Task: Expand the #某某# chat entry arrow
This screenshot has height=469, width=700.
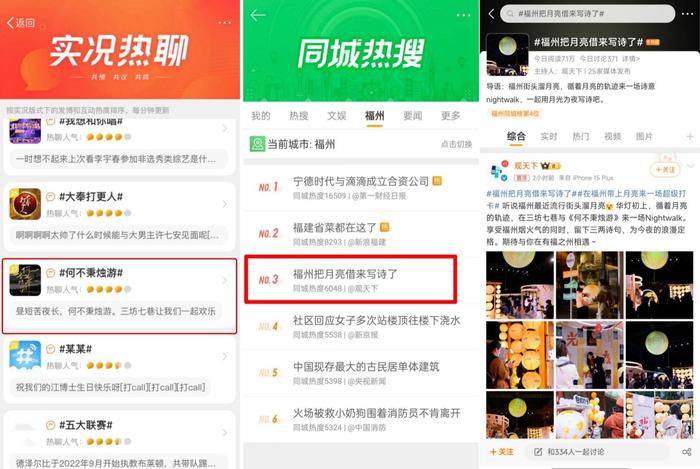Action: [x=225, y=356]
